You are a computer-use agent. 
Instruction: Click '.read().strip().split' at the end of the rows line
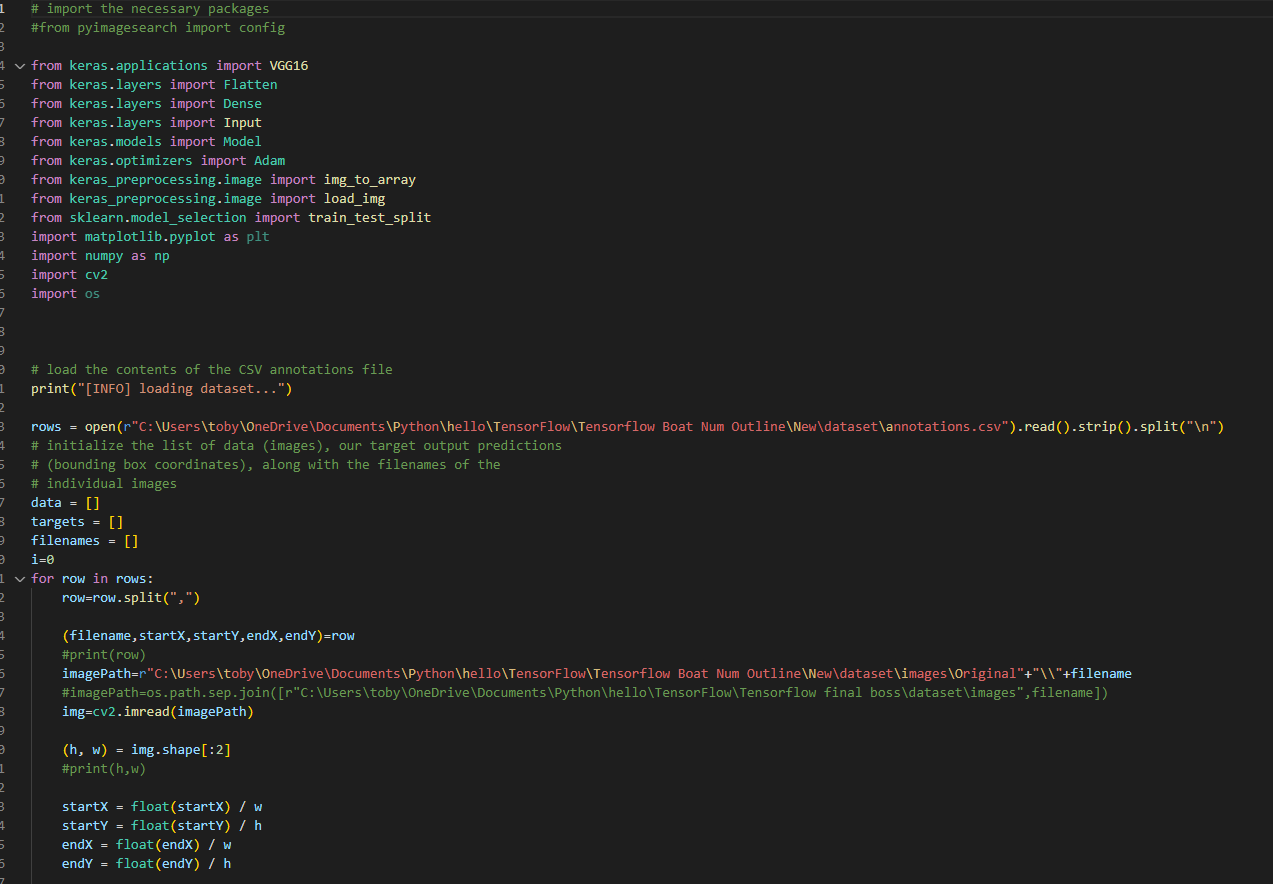coord(1100,427)
